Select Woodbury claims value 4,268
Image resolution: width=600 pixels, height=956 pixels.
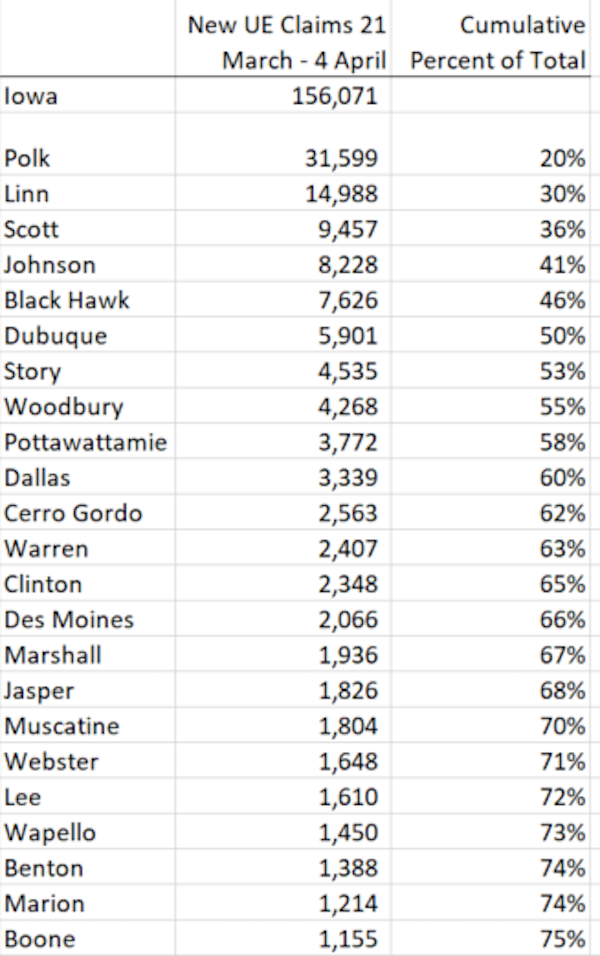tap(283, 406)
